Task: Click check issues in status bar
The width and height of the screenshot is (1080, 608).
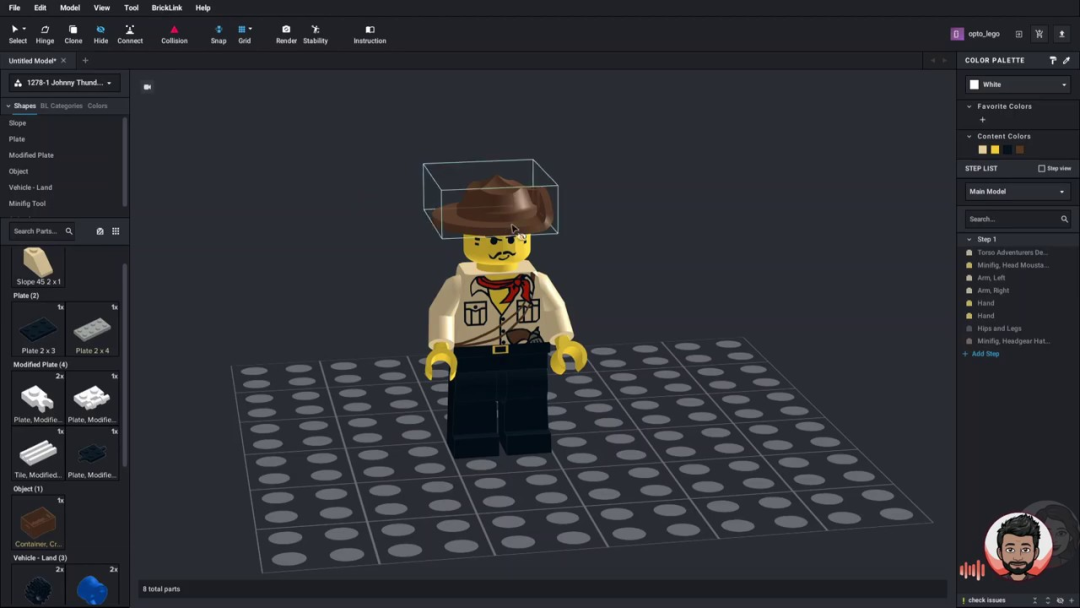Action: pos(986,600)
